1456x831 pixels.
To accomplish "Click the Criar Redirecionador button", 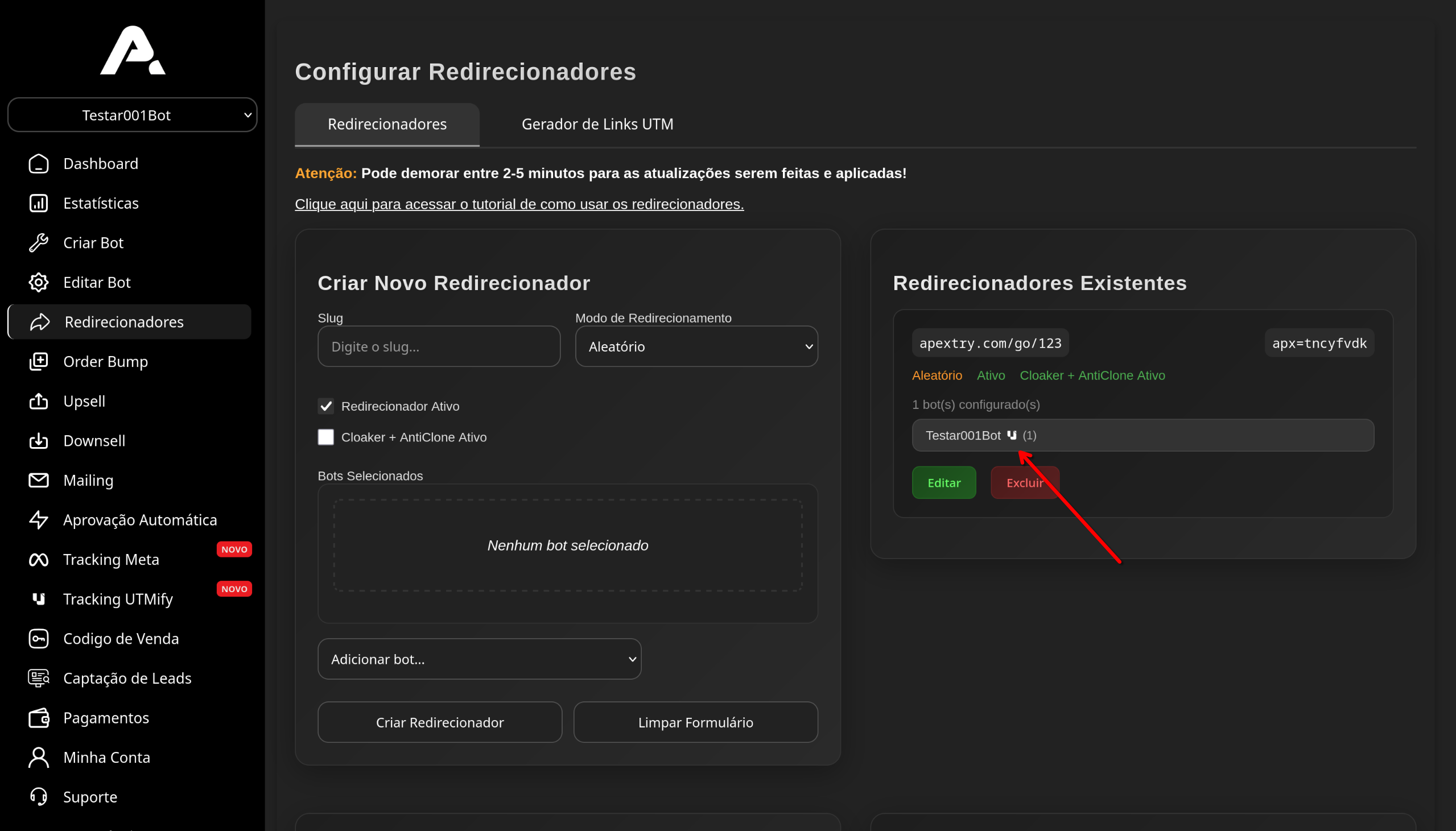I will pos(439,722).
